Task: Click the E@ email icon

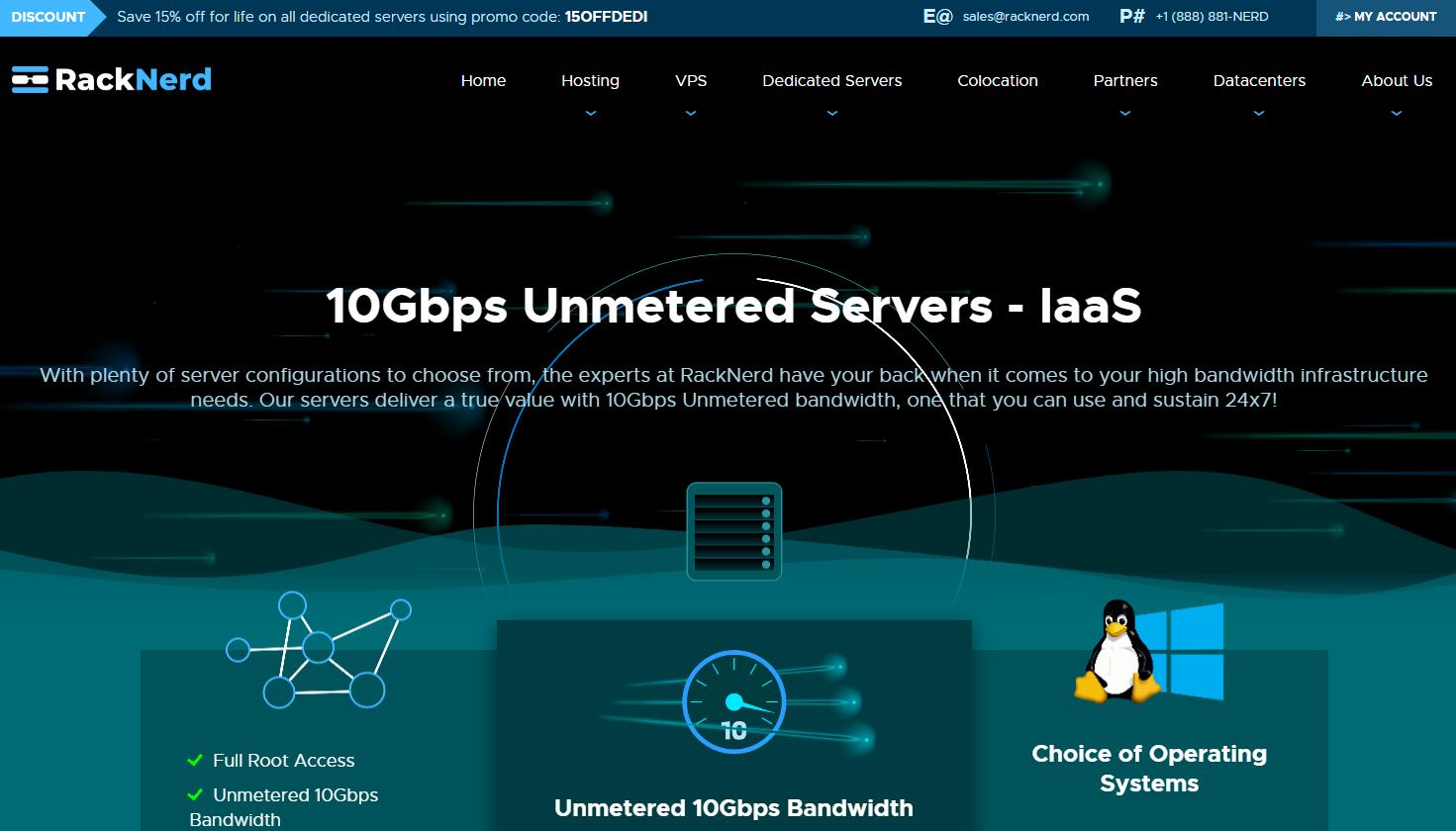Action: pyautogui.click(x=937, y=16)
